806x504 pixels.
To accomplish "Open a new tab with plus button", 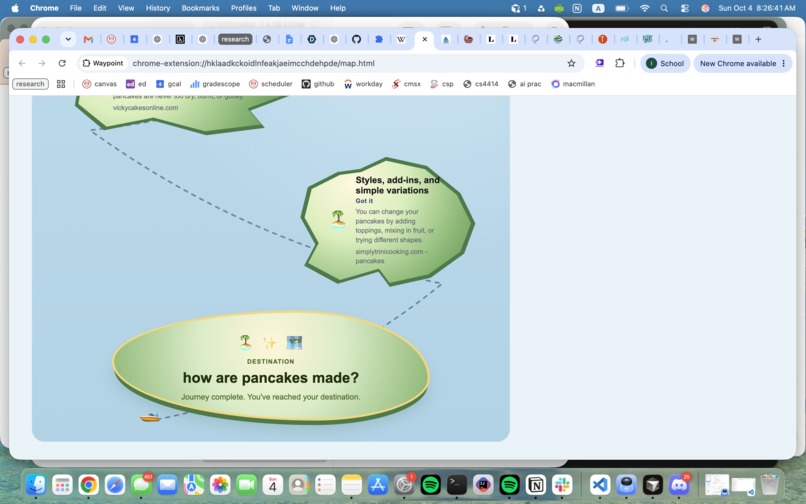I will [758, 39].
